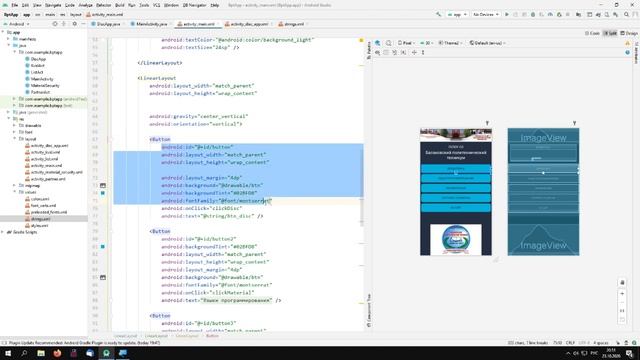The height and width of the screenshot is (360, 640).
Task: Open the No Devices dropdown
Action: point(486,14)
